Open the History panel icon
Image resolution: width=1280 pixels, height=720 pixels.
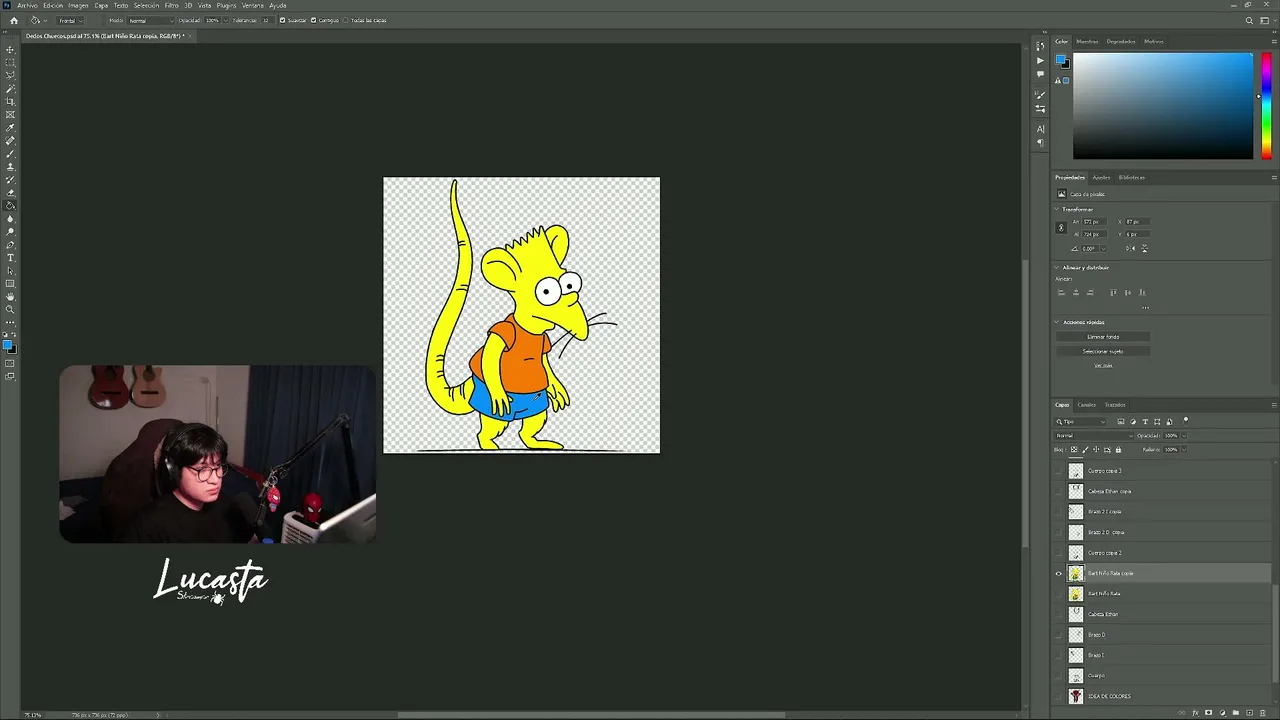(1040, 46)
